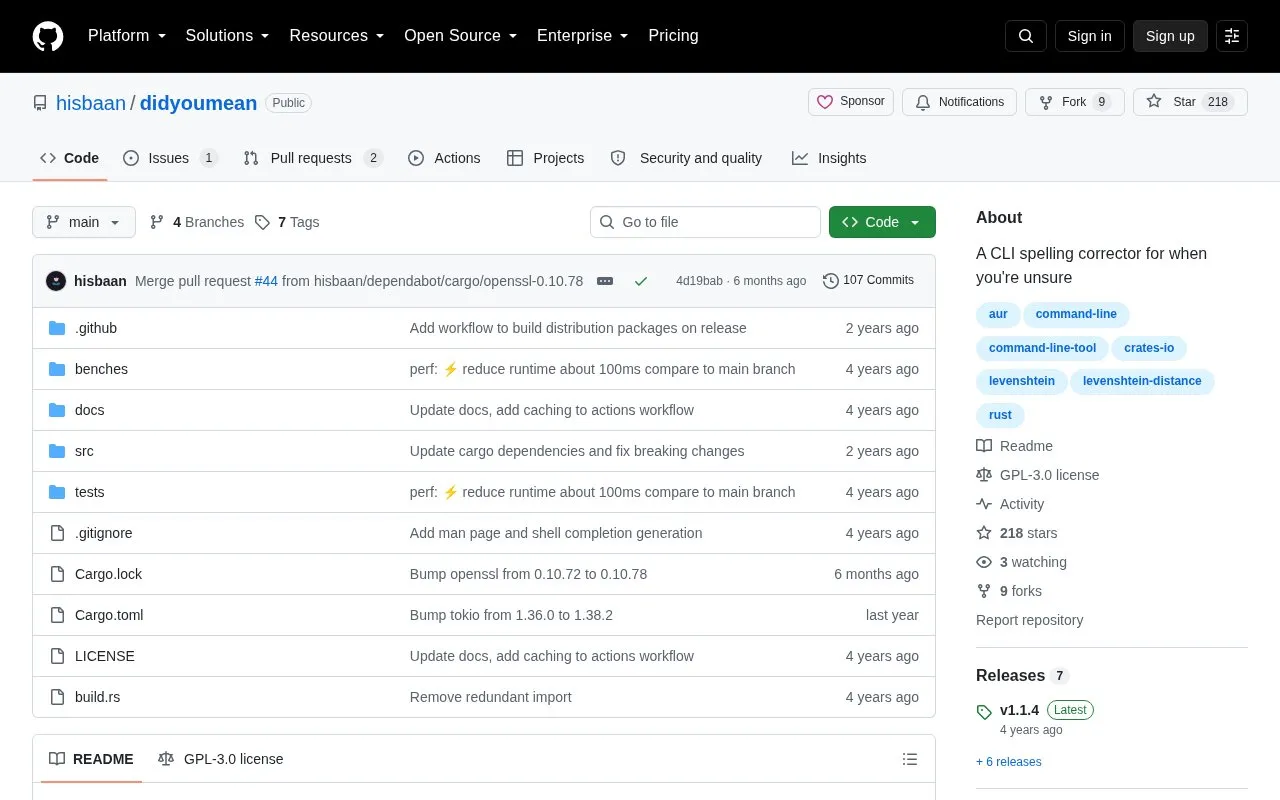1280x800 pixels.
Task: Open commit hash 4d19bab
Action: [699, 281]
